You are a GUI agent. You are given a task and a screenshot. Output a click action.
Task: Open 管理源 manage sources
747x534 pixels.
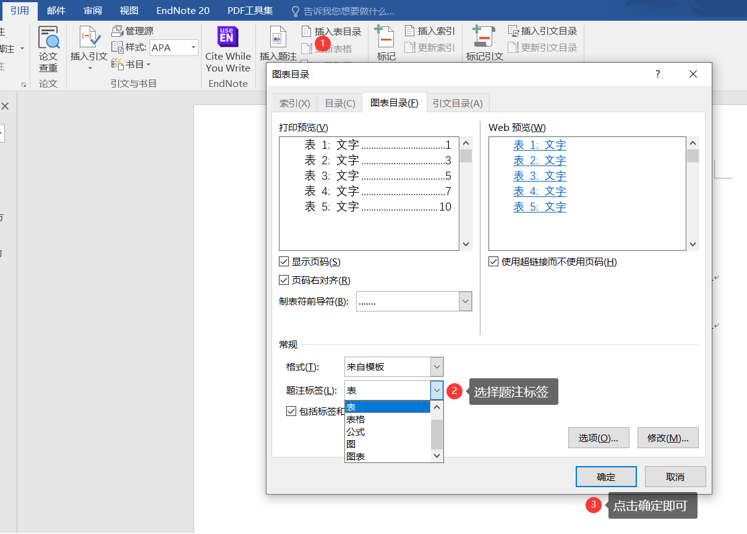132,31
